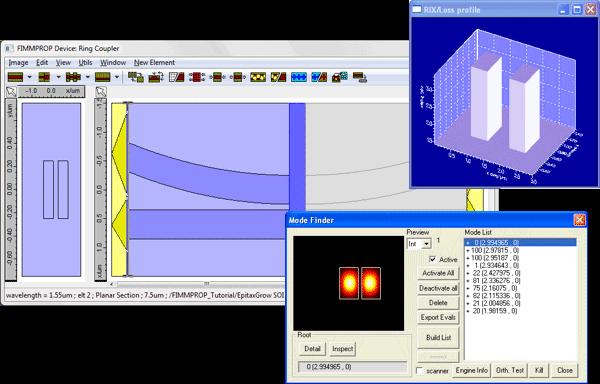
Task: Click the blue dotted section toolbar icon
Action: 299,77
